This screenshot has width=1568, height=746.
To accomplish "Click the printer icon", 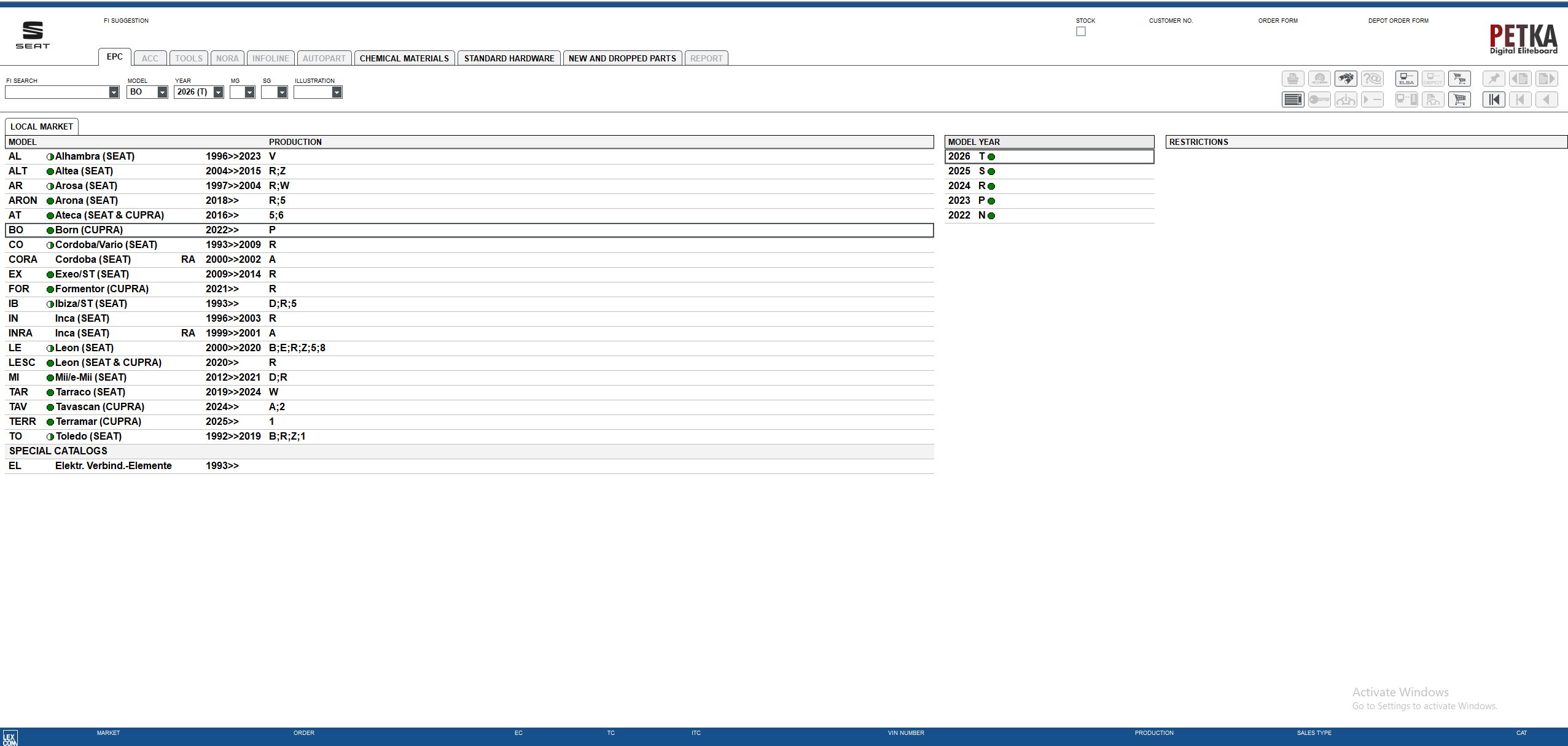I will coord(1292,79).
